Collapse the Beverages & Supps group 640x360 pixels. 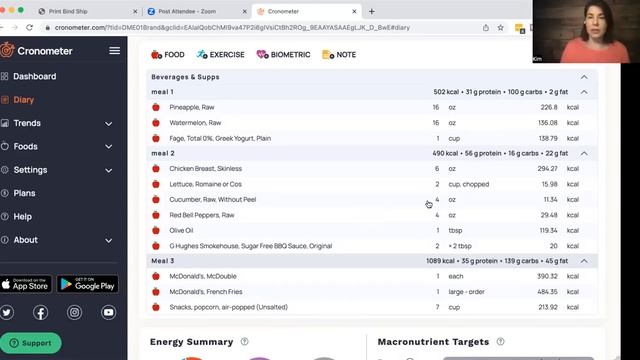click(x=584, y=77)
